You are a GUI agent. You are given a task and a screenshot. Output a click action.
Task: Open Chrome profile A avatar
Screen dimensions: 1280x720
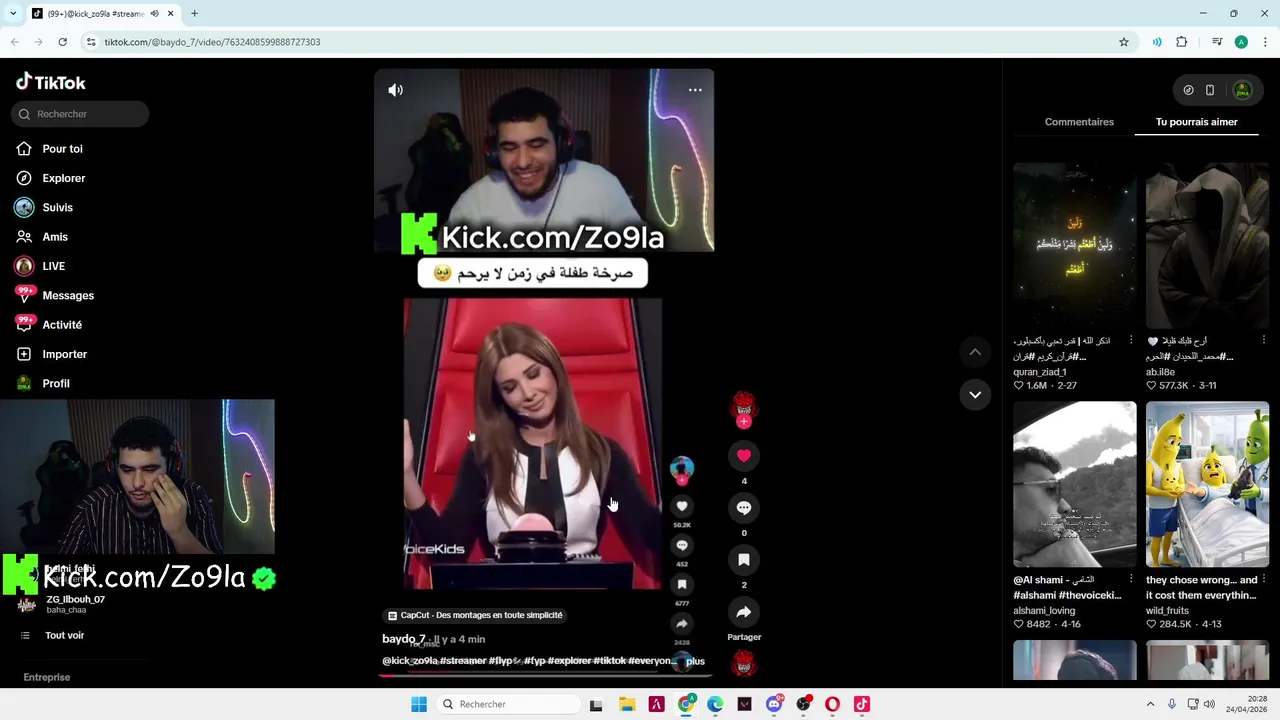(x=1241, y=42)
